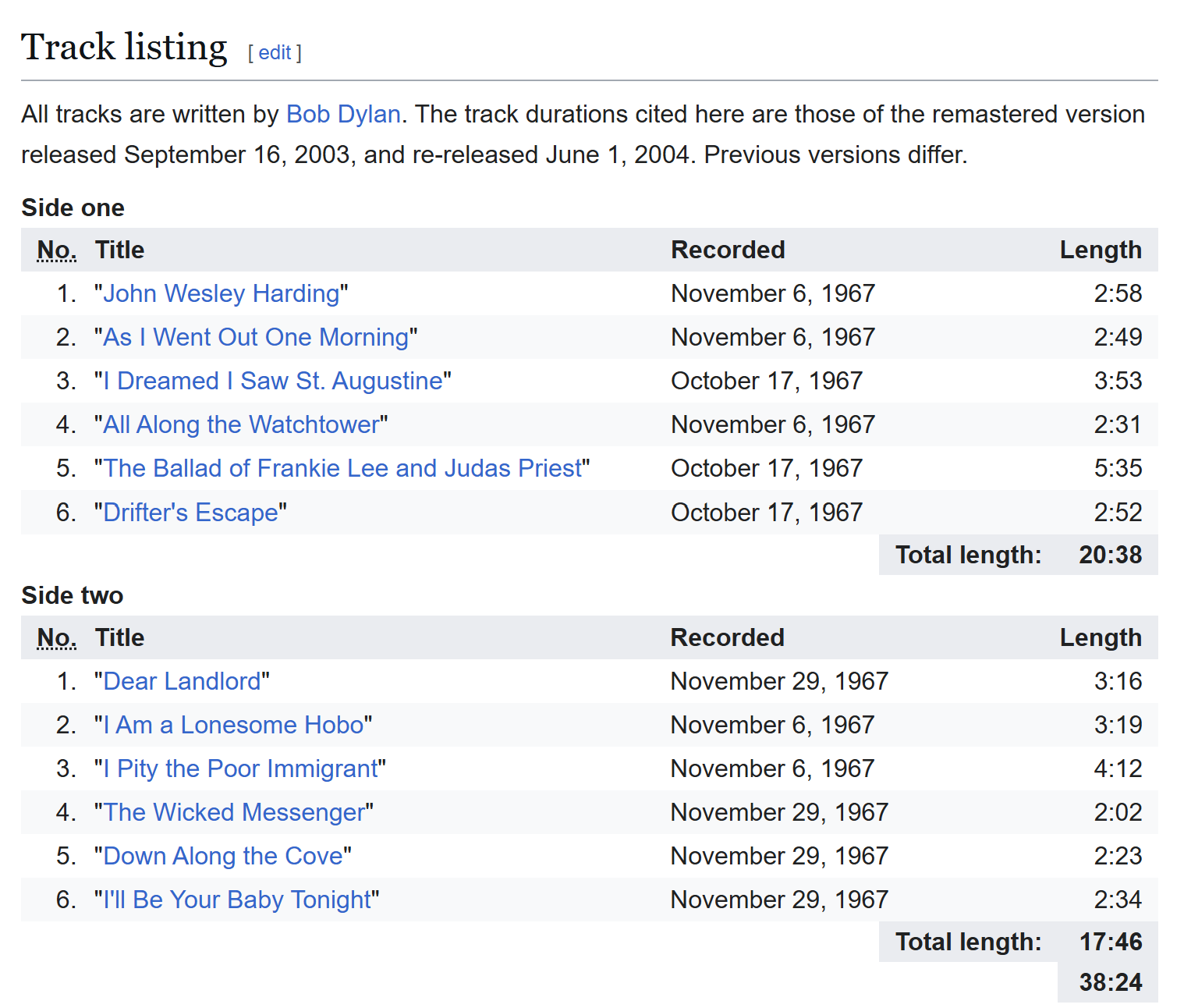
Task: Click the "Side one" table caption
Action: [x=73, y=208]
